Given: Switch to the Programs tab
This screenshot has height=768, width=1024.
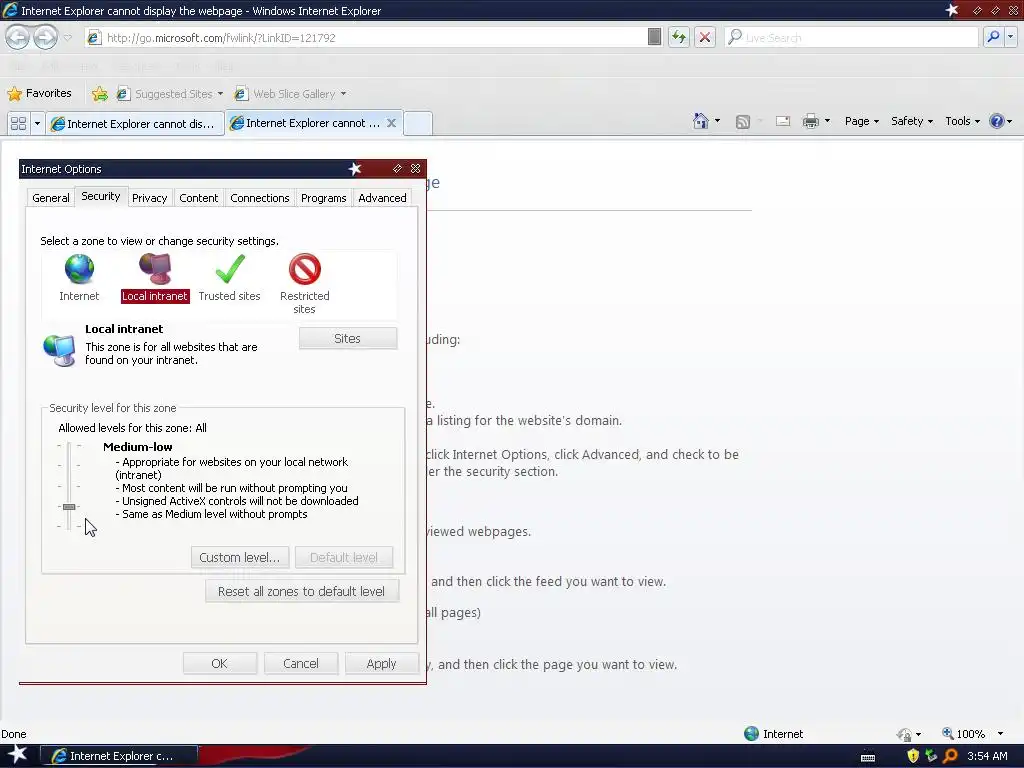Looking at the screenshot, I should point(323,198).
